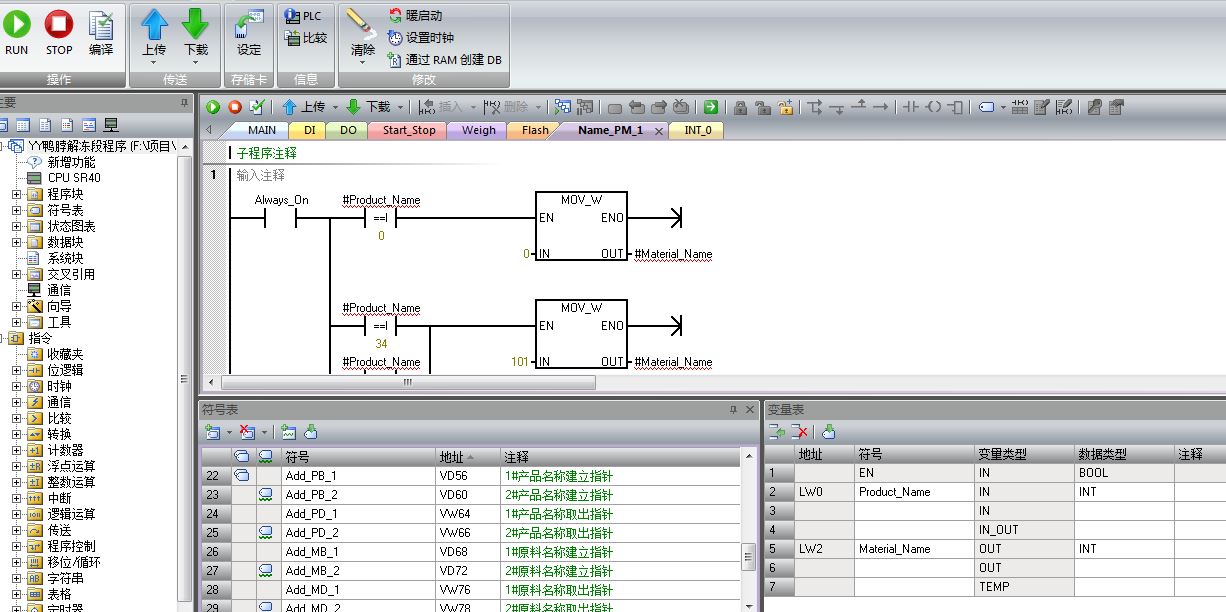Click 暖启动 (warm start) button
Screen dimensions: 1226x612
(x=415, y=16)
